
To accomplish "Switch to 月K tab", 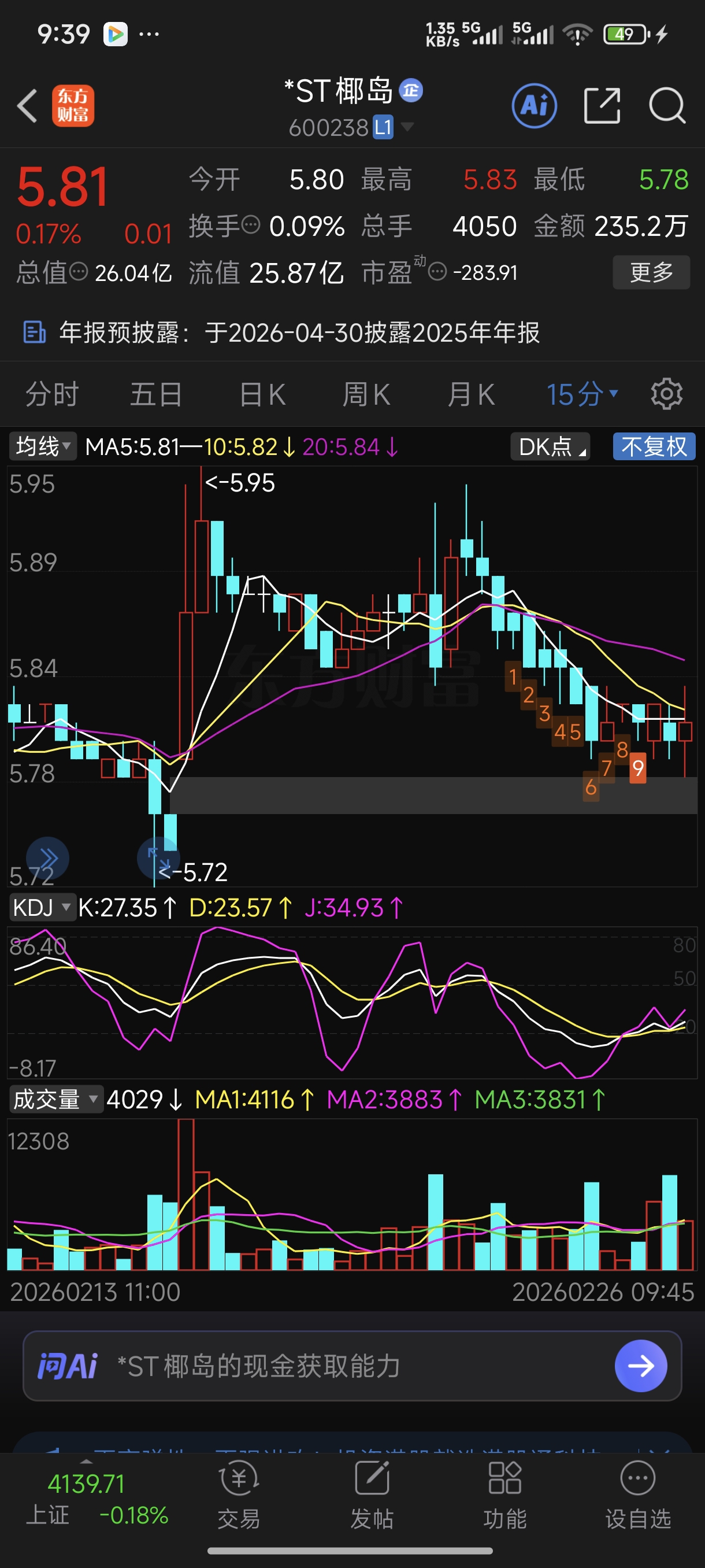I will (x=471, y=394).
